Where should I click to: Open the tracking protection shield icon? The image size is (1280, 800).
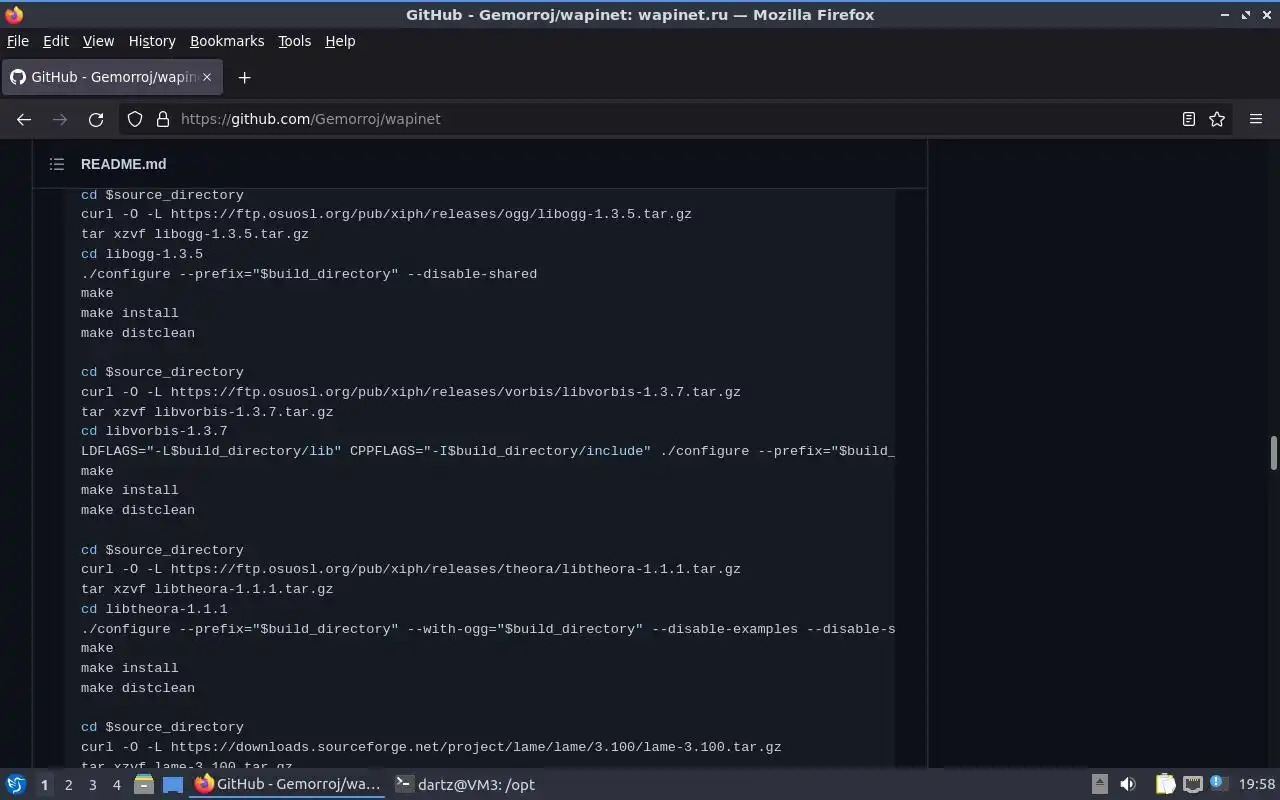point(135,119)
